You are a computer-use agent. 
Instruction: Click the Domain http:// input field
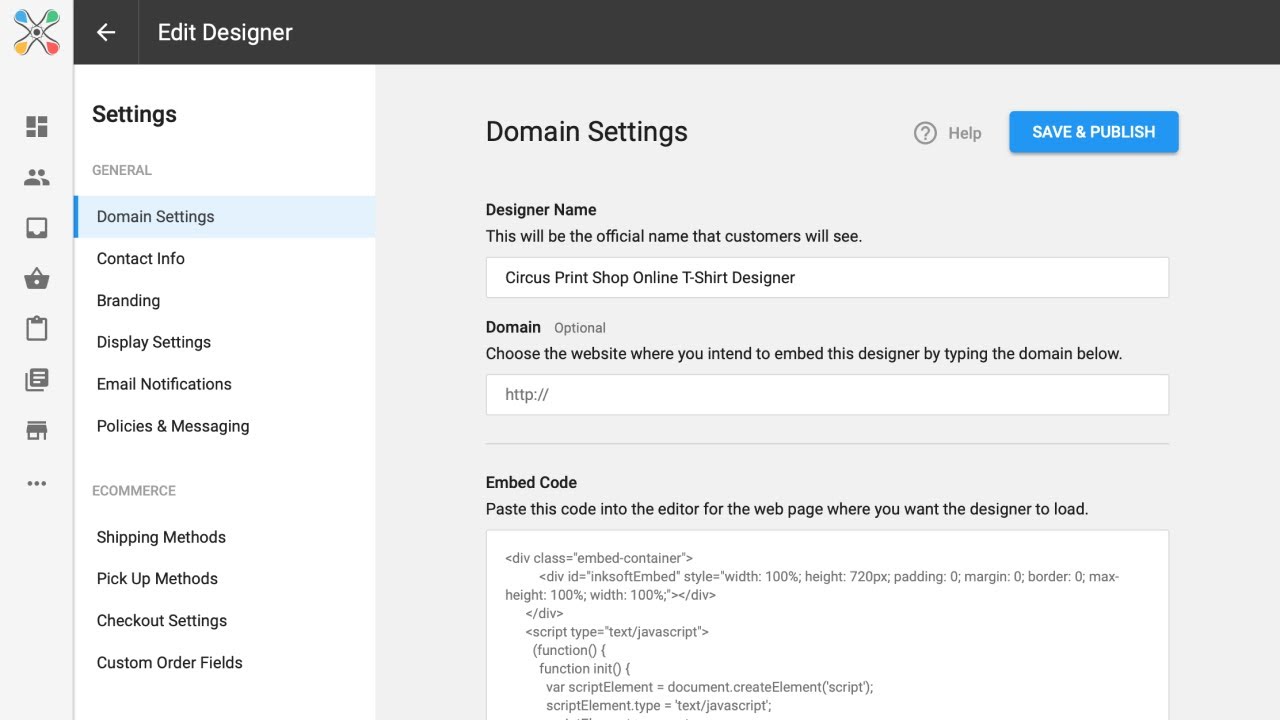pyautogui.click(x=827, y=395)
